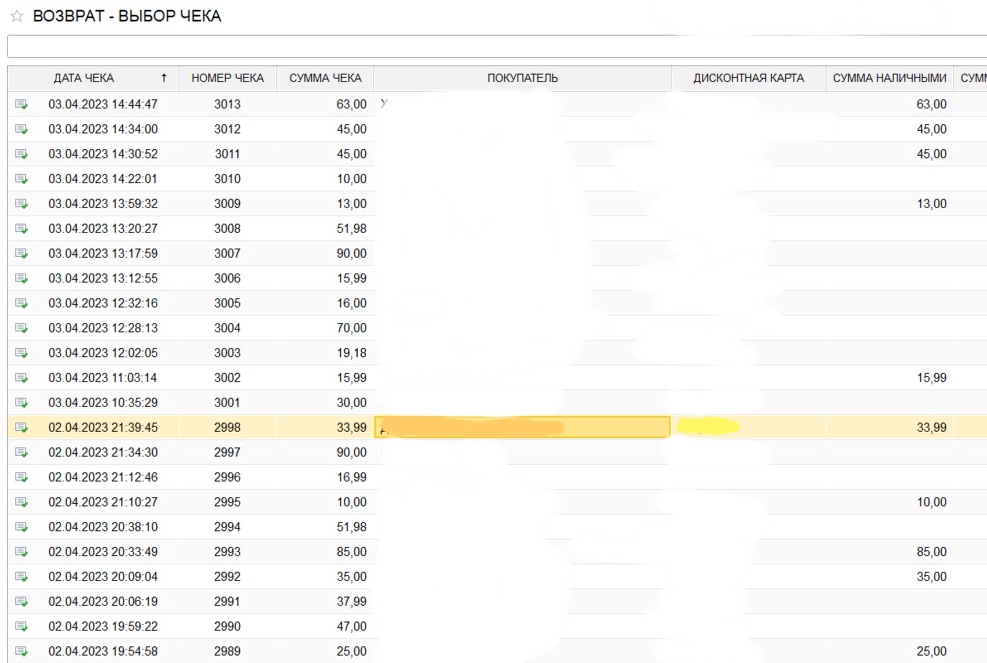Select receipt dated 03.04.2023 14:34:00
Screen dimensions: 987x663
pyautogui.click(x=104, y=129)
